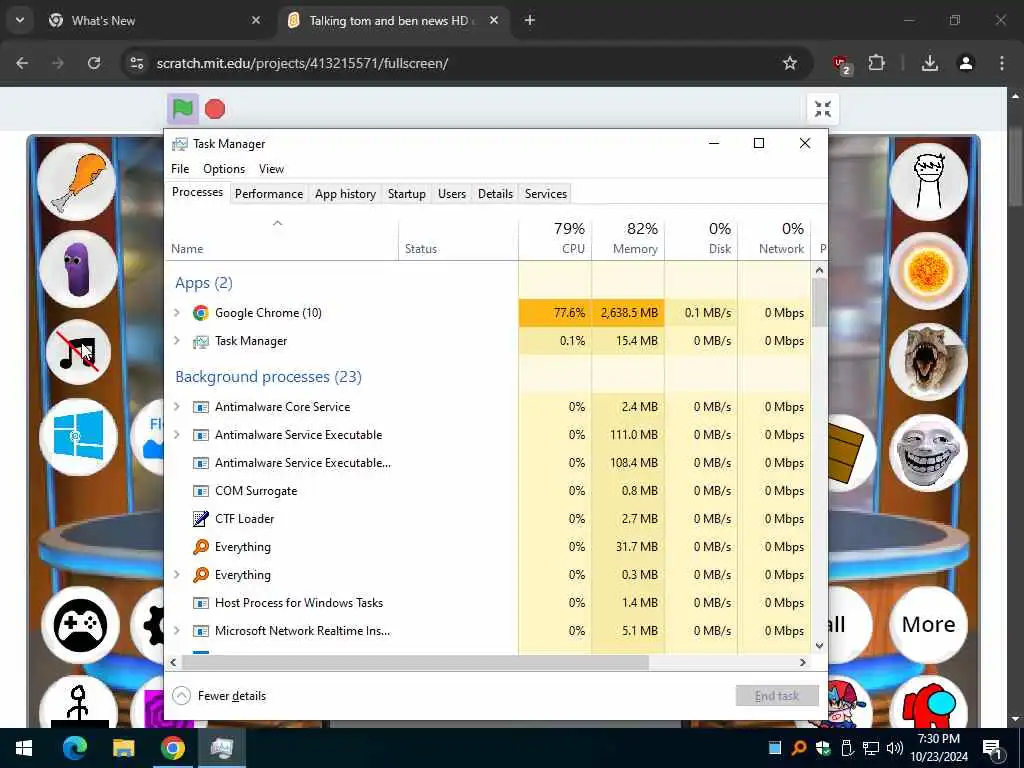Exit Scratch fullscreen mode icon
This screenshot has width=1024, height=768.
823,108
